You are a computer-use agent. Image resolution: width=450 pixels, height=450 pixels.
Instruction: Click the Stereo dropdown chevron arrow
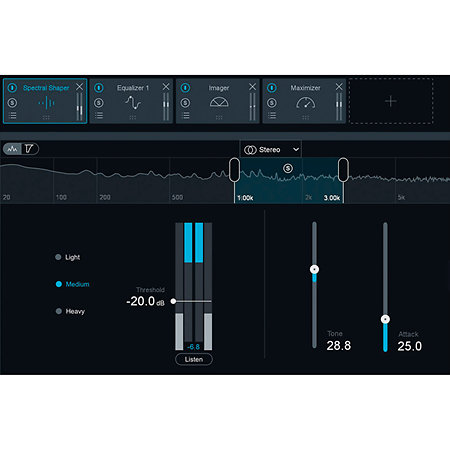click(296, 150)
